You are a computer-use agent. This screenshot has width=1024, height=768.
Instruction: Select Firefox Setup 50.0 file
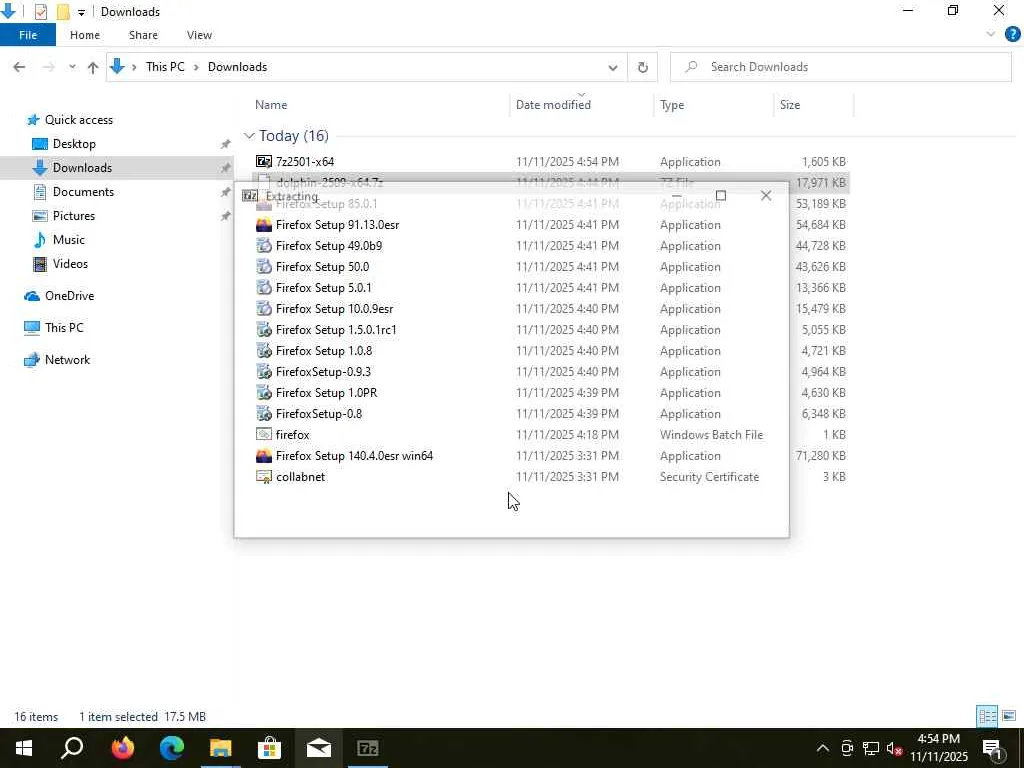click(x=322, y=266)
